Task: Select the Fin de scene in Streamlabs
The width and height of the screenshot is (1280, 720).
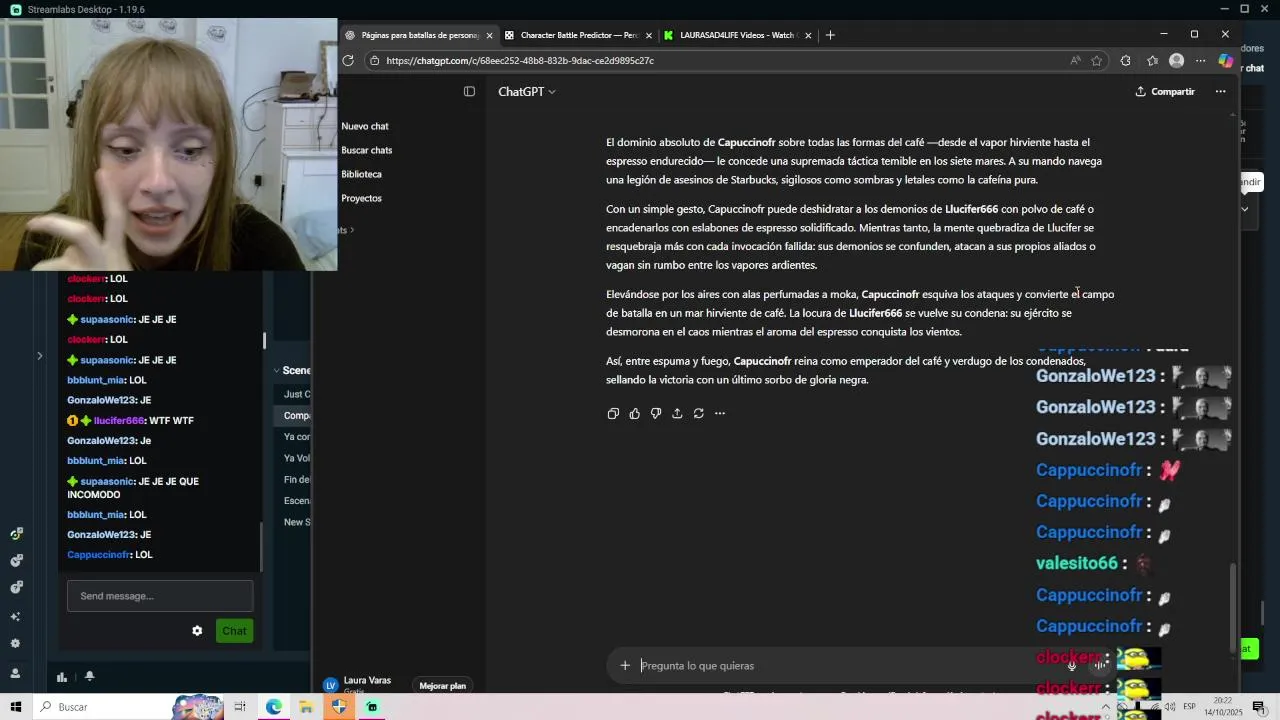Action: tap(297, 480)
